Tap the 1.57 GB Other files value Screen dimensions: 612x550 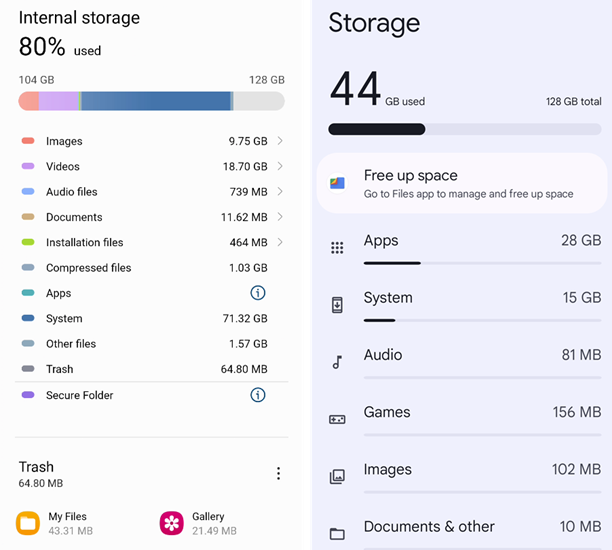[248, 344]
